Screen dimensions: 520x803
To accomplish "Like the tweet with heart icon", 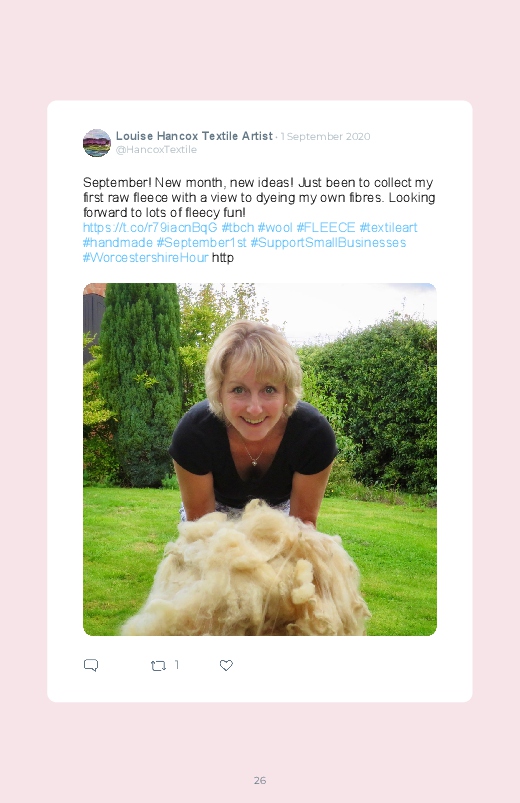I will pyautogui.click(x=226, y=665).
